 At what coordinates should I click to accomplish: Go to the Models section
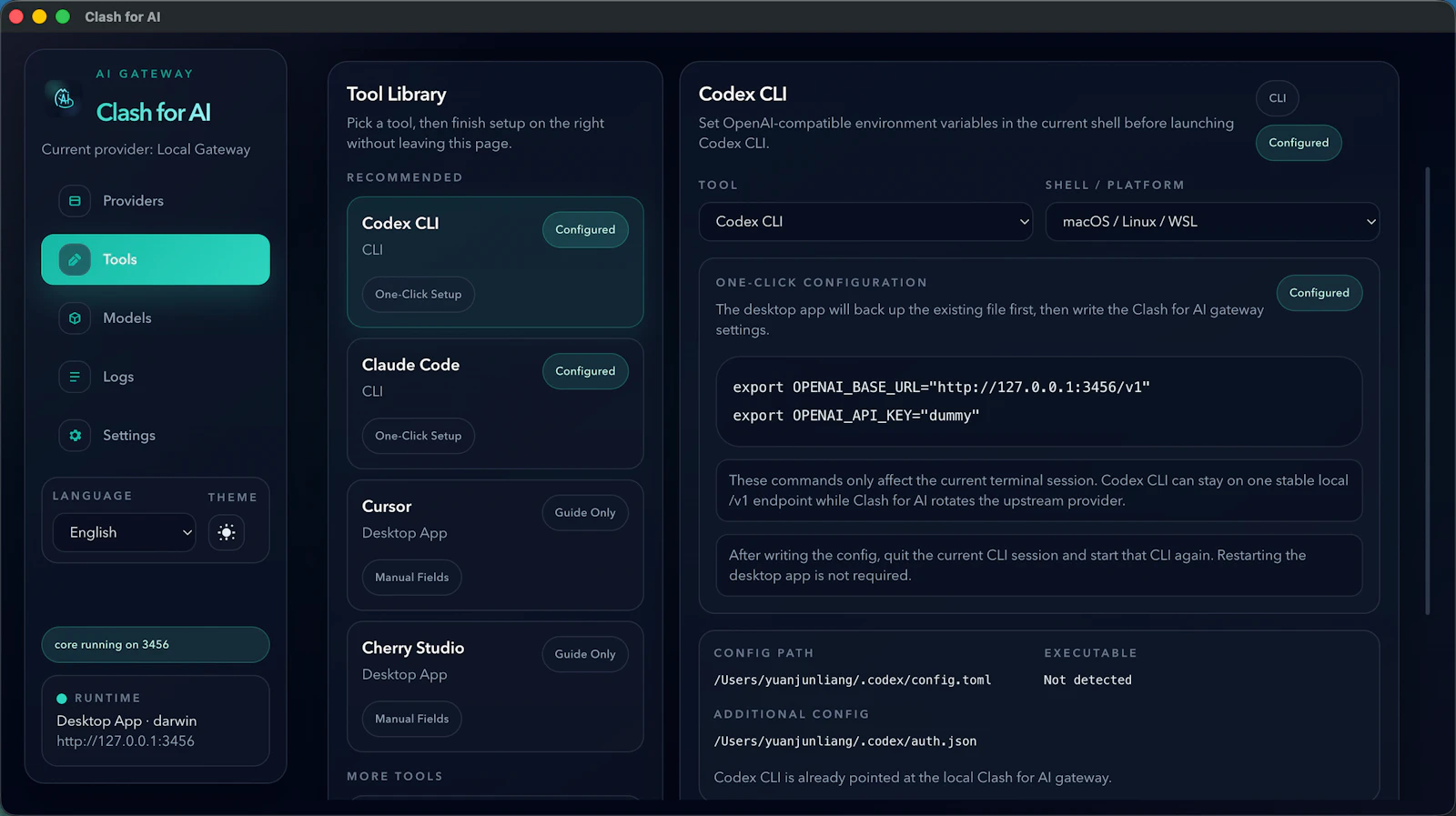[x=156, y=318]
